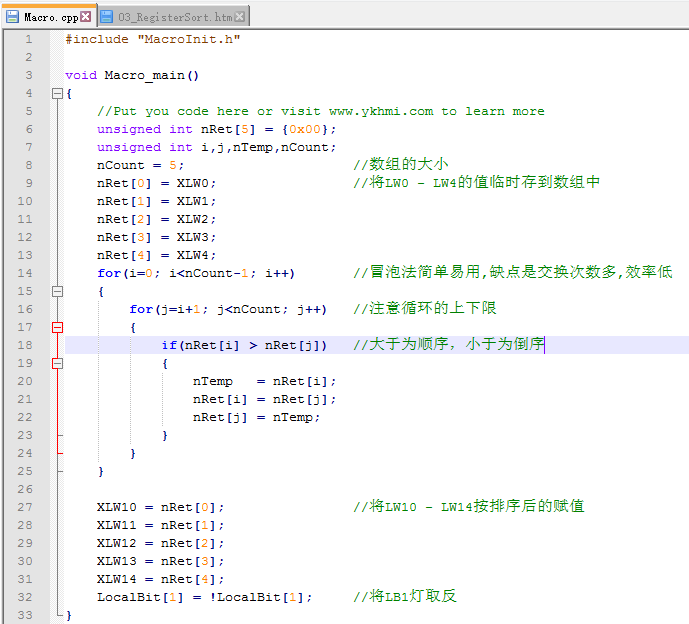The width and height of the screenshot is (689, 624).
Task: Collapse the Macro_main function block at line 4
Action: [x=57, y=93]
